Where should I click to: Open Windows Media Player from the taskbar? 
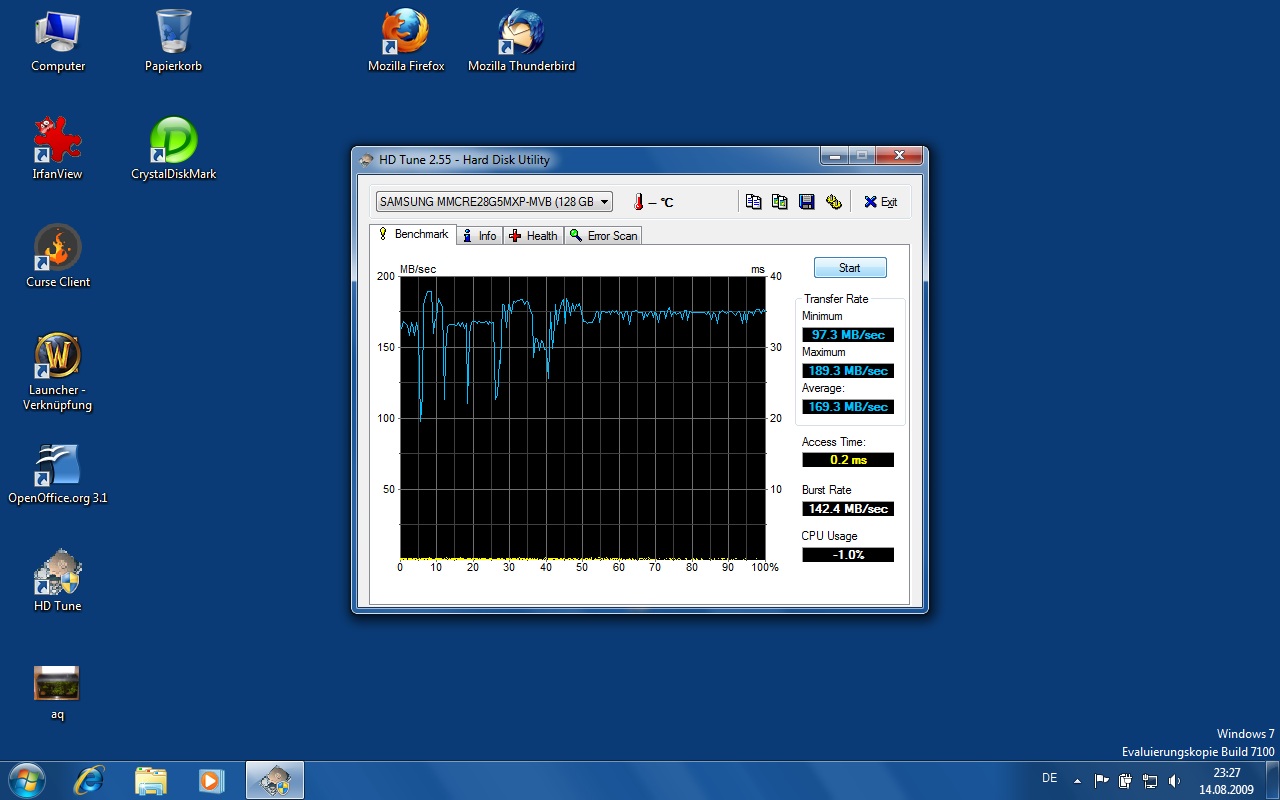[x=211, y=780]
